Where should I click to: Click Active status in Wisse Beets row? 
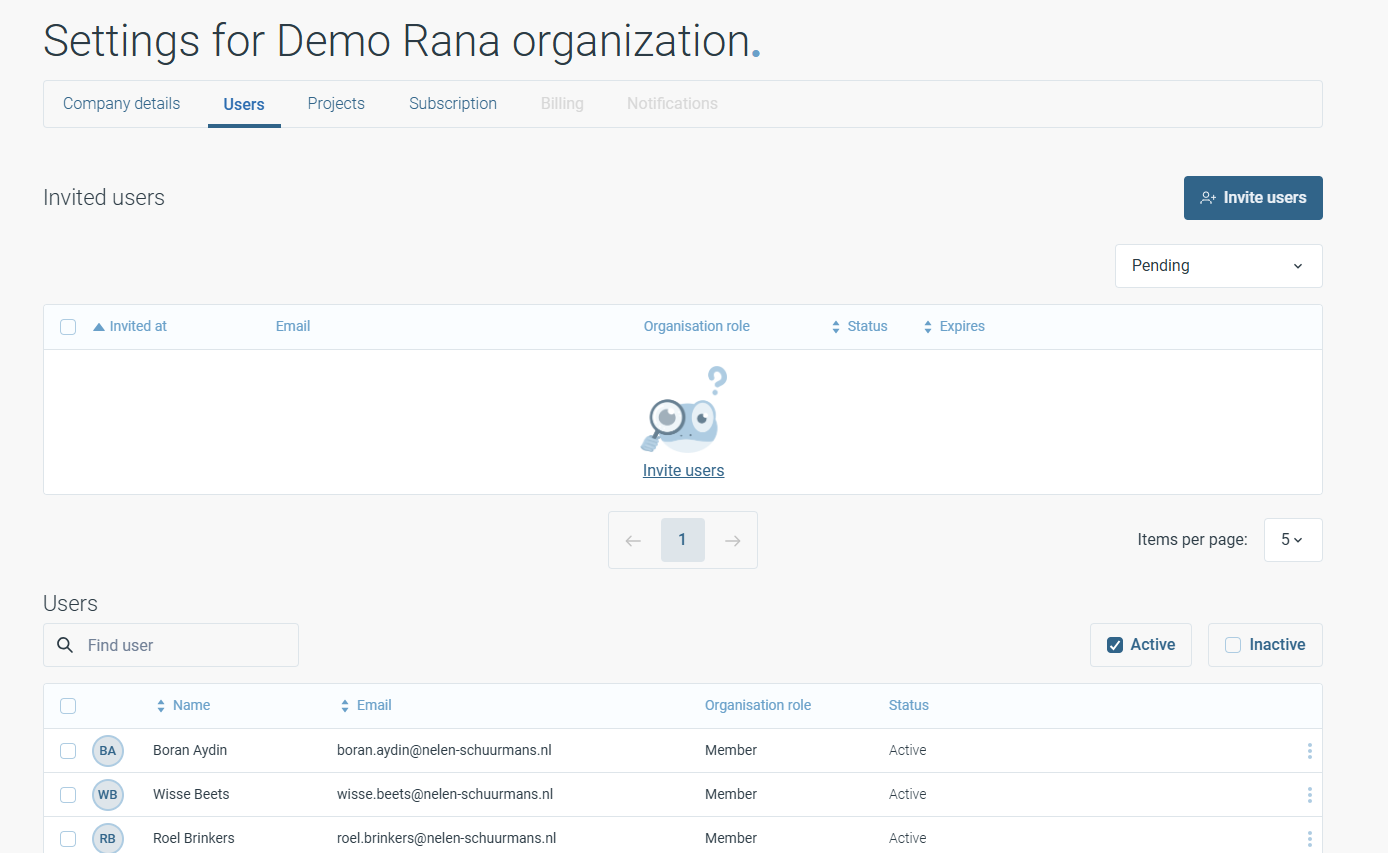tap(908, 795)
